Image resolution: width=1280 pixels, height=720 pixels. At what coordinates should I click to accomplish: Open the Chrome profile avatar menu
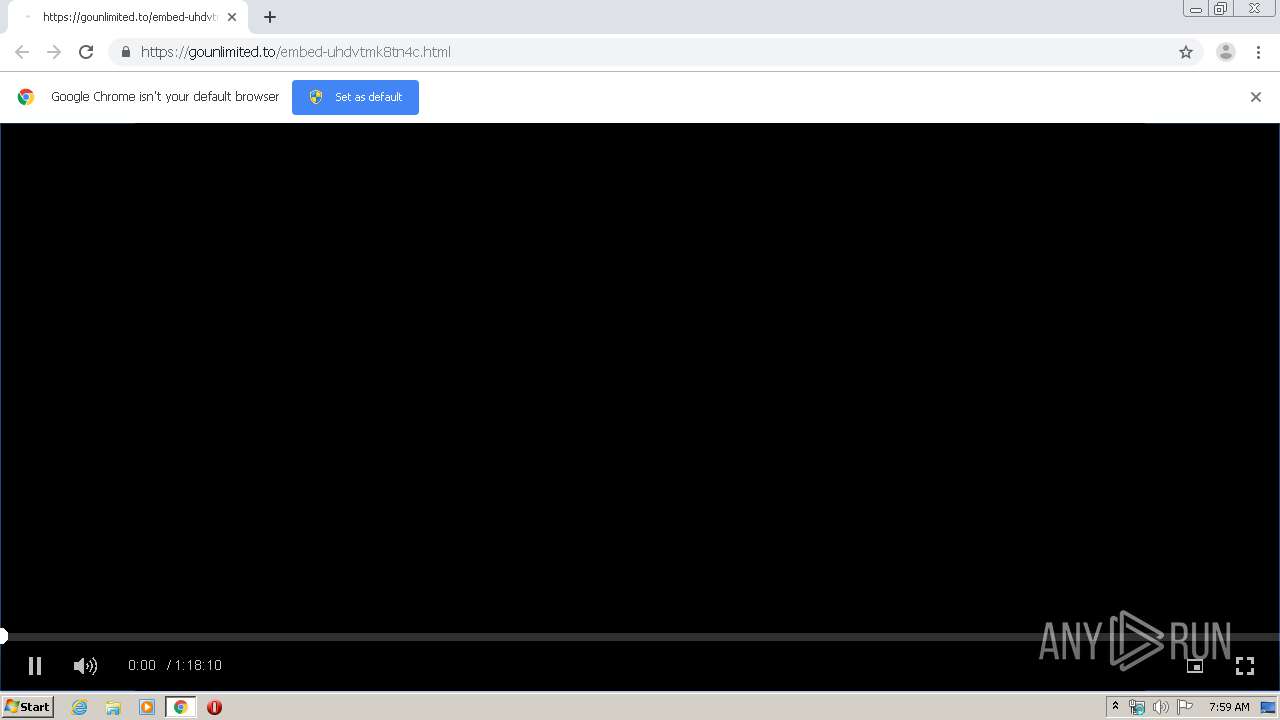pos(1226,52)
